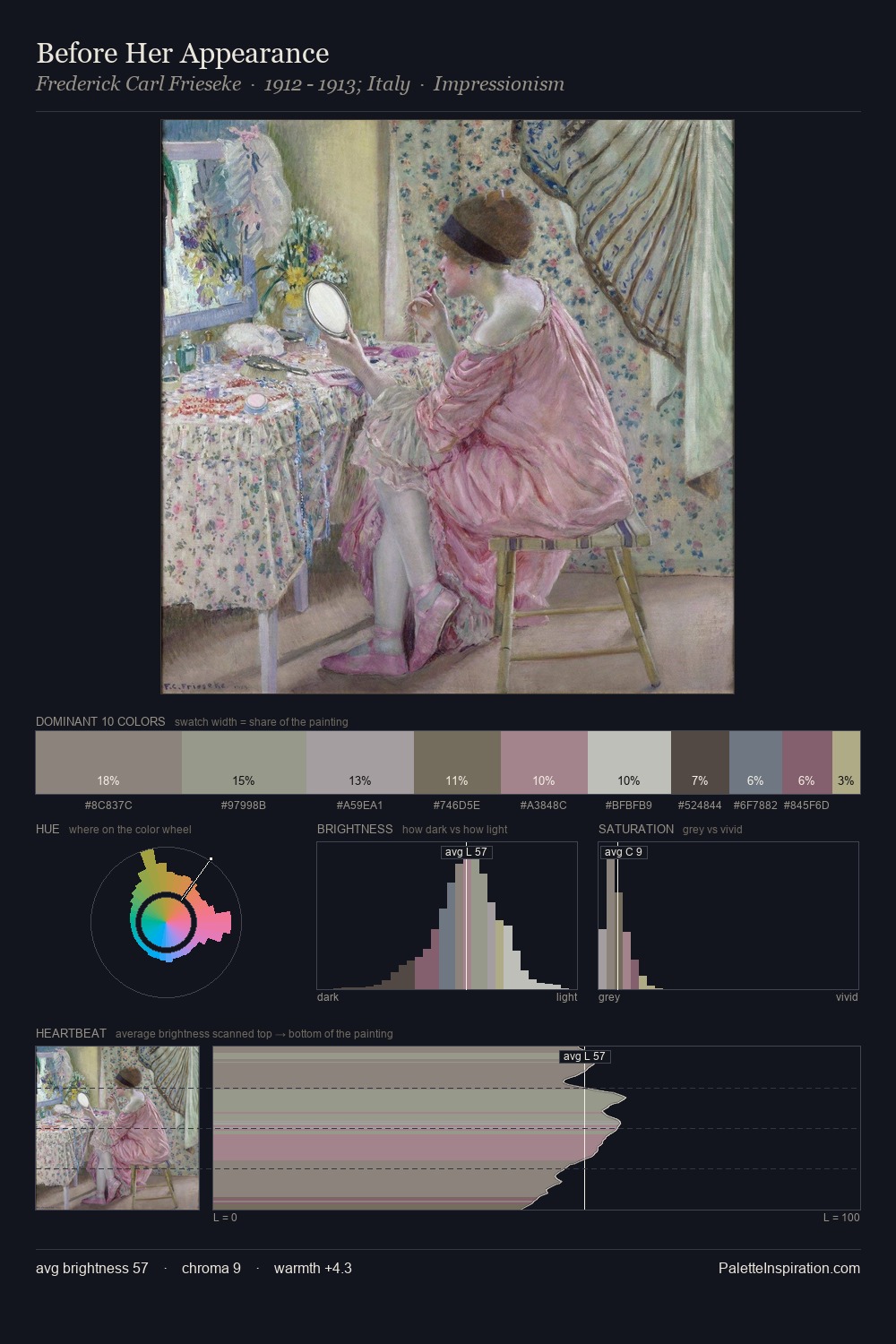
Task: Click the heartbeat brightness chart
Action: 537,1128
